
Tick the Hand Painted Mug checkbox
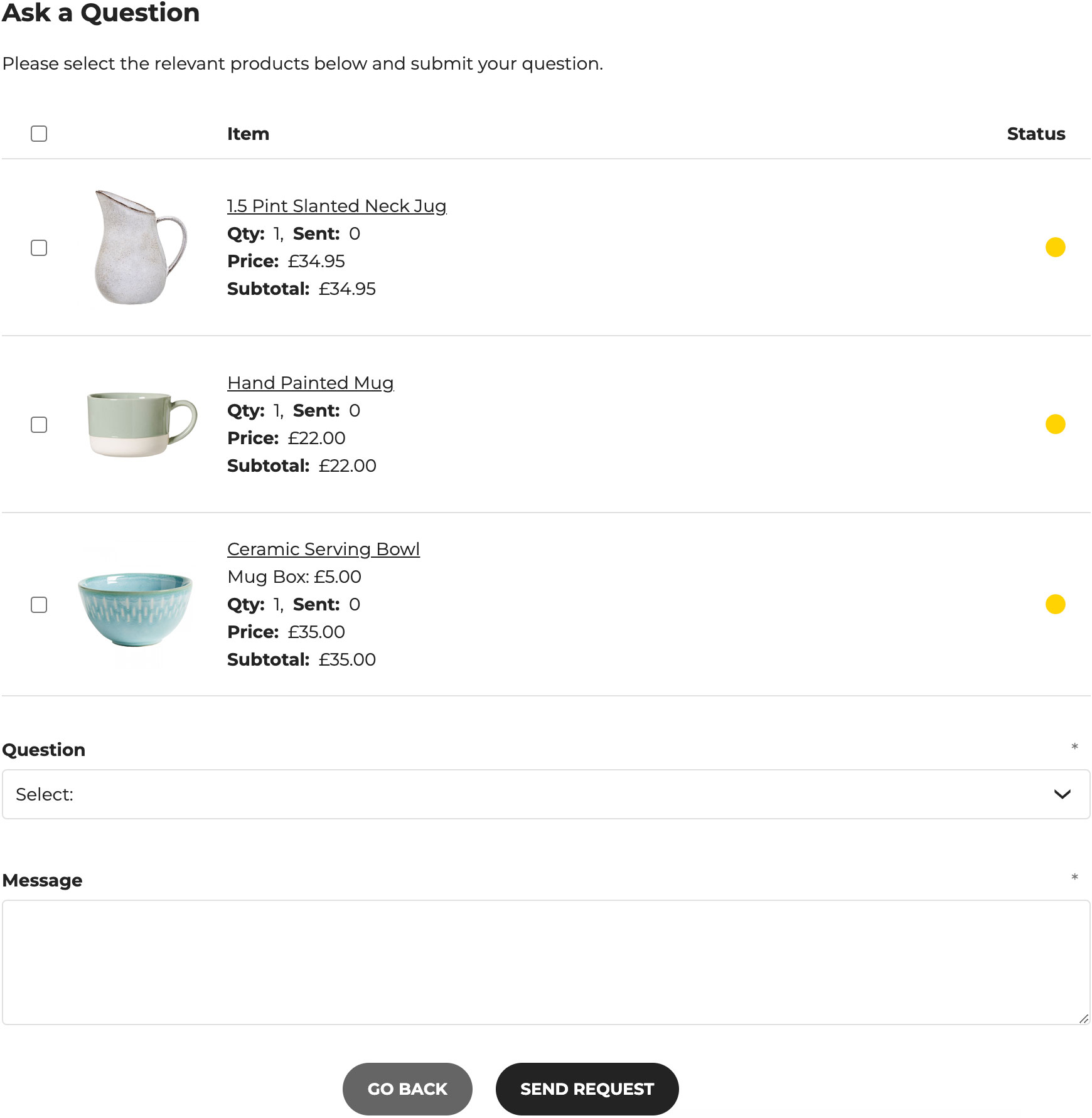pos(38,425)
